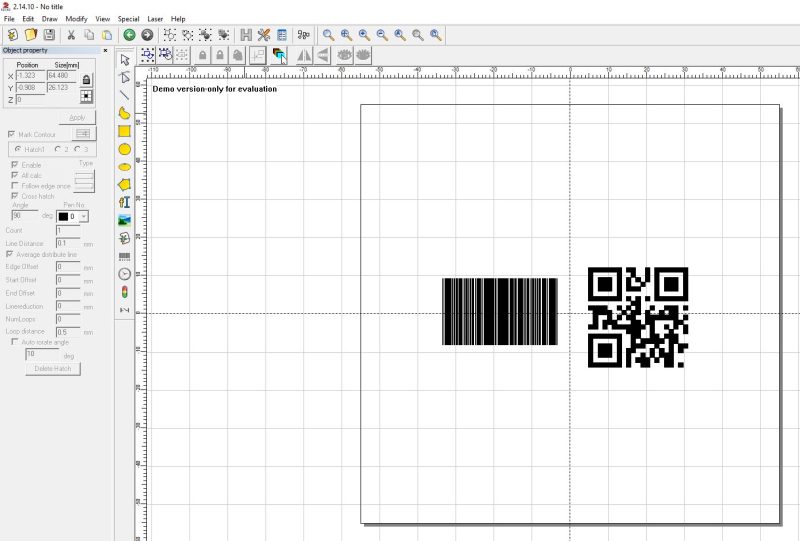Select the text tool icon
The image size is (800, 541).
point(124,202)
